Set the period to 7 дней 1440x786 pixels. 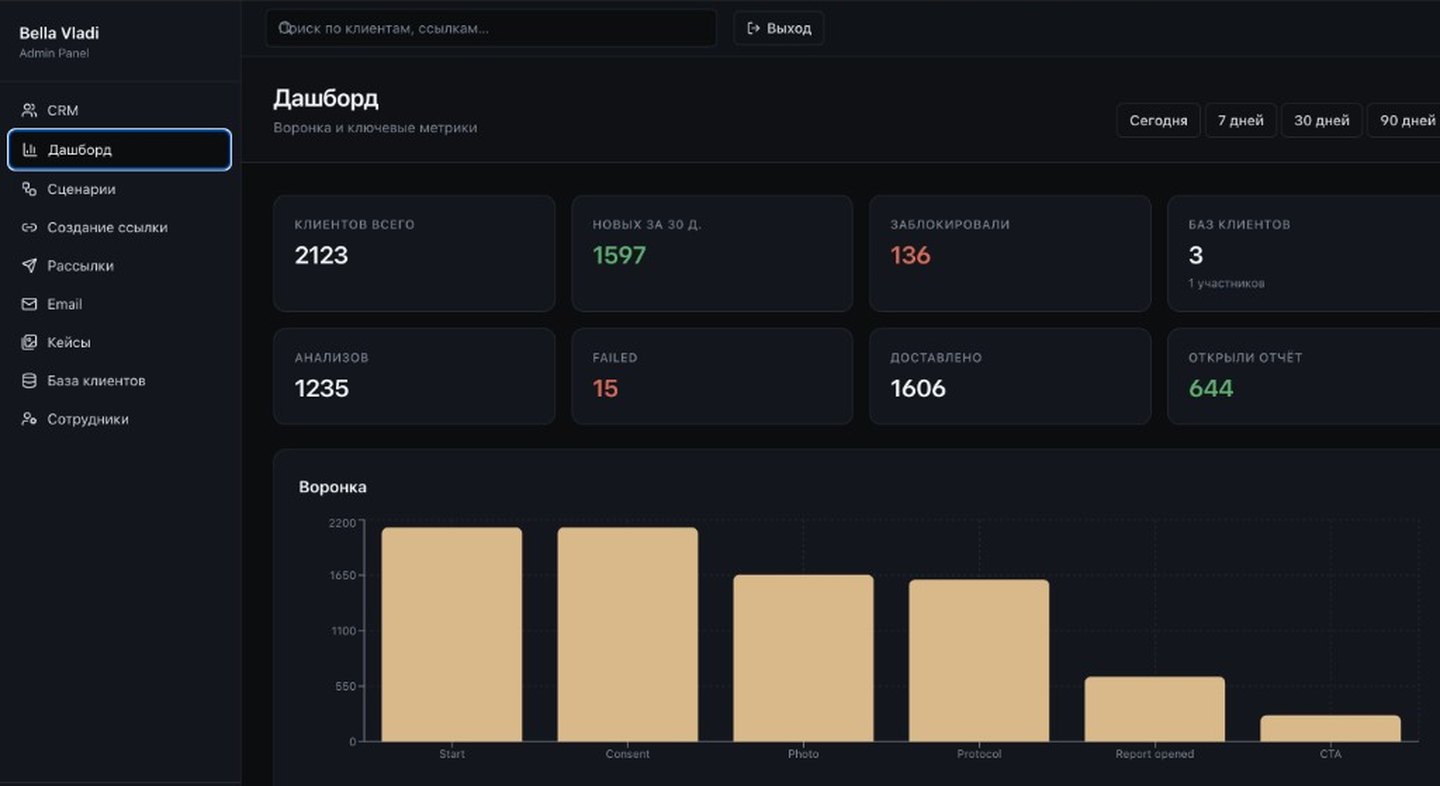1241,120
